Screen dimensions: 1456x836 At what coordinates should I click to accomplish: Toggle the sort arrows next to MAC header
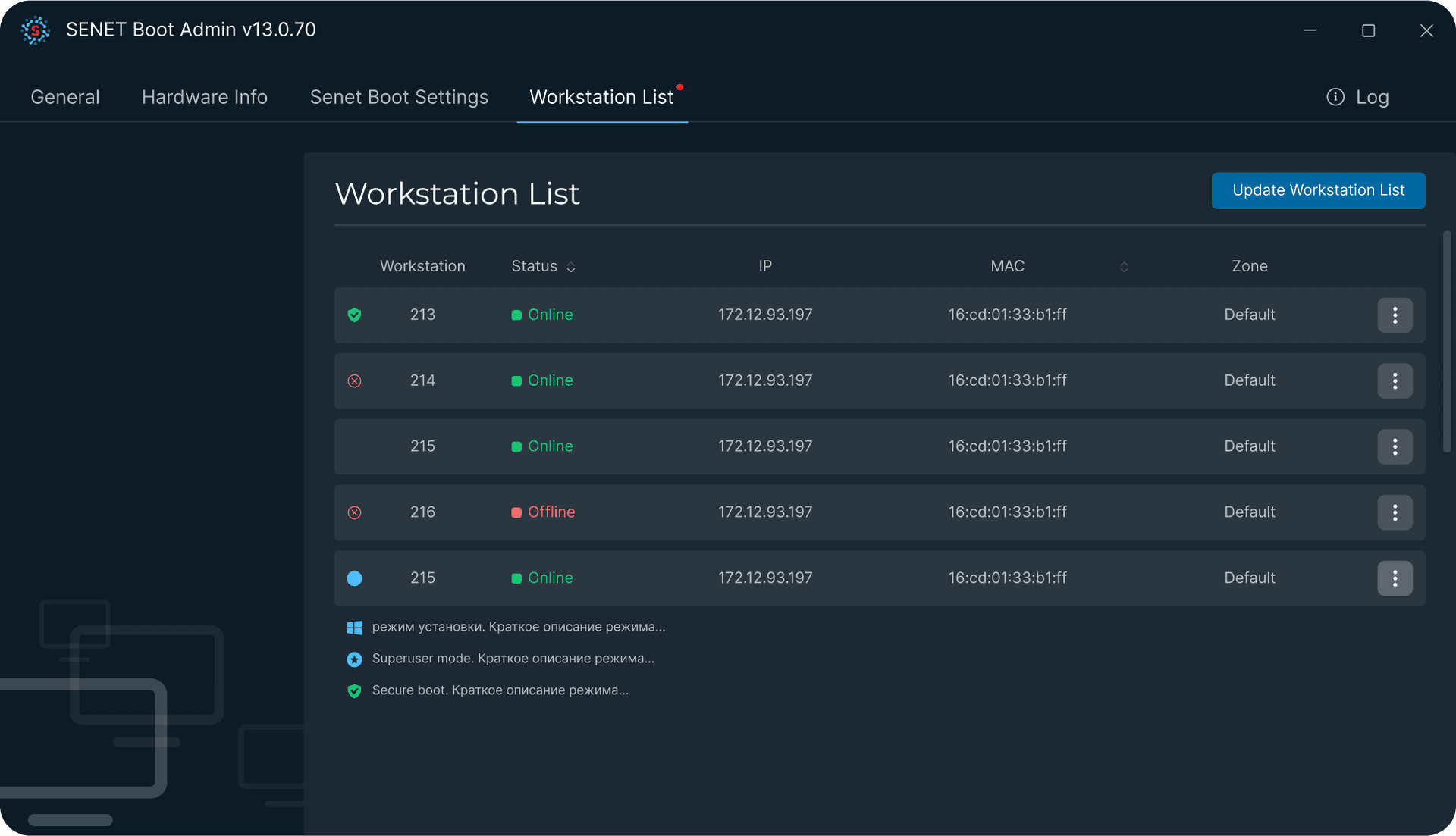pos(1124,267)
